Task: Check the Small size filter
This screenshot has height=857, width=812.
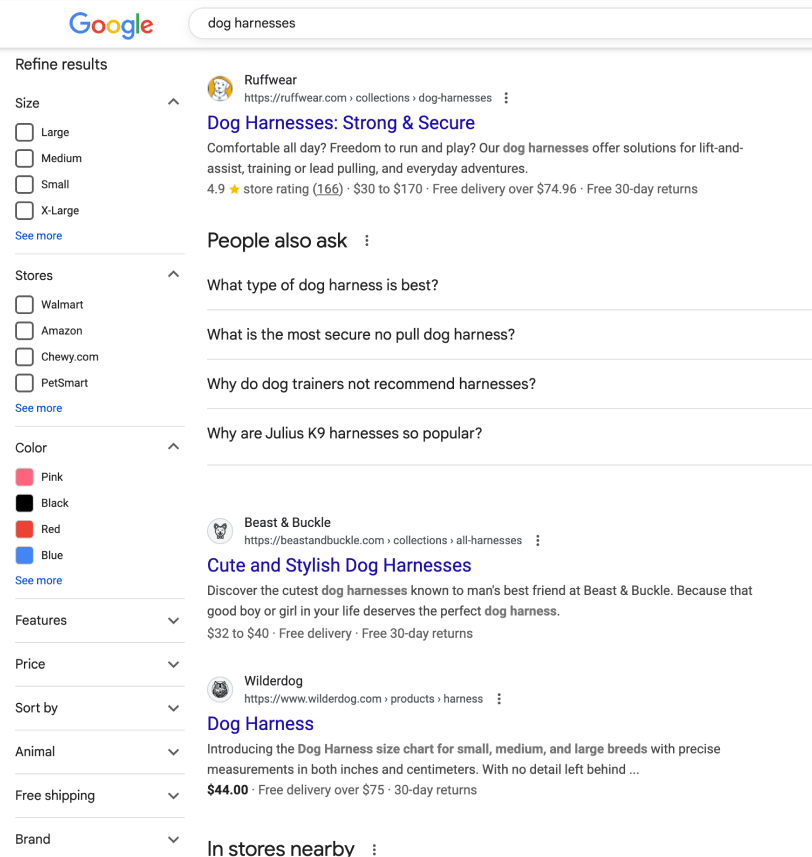Action: coord(25,185)
